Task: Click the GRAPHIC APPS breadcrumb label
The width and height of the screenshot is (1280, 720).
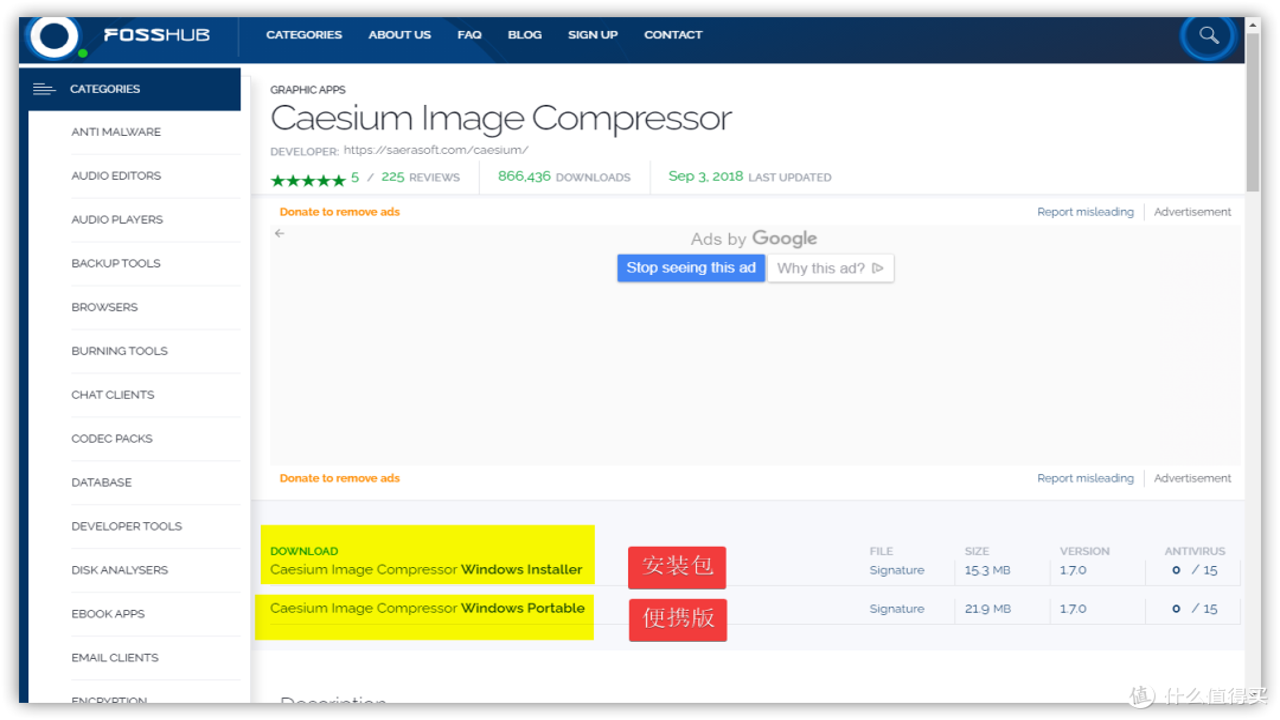Action: point(308,90)
